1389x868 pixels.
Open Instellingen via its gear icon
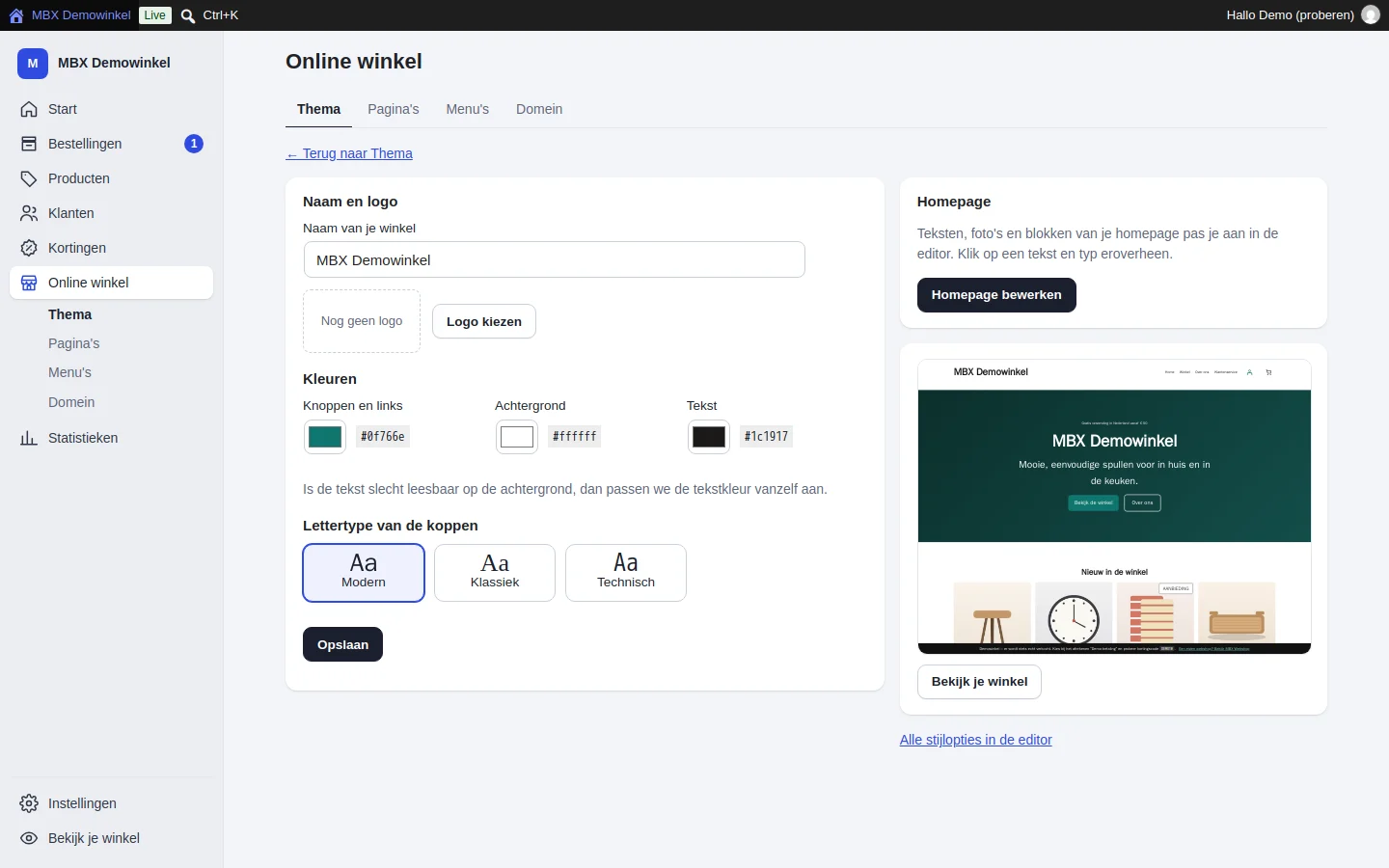point(29,803)
